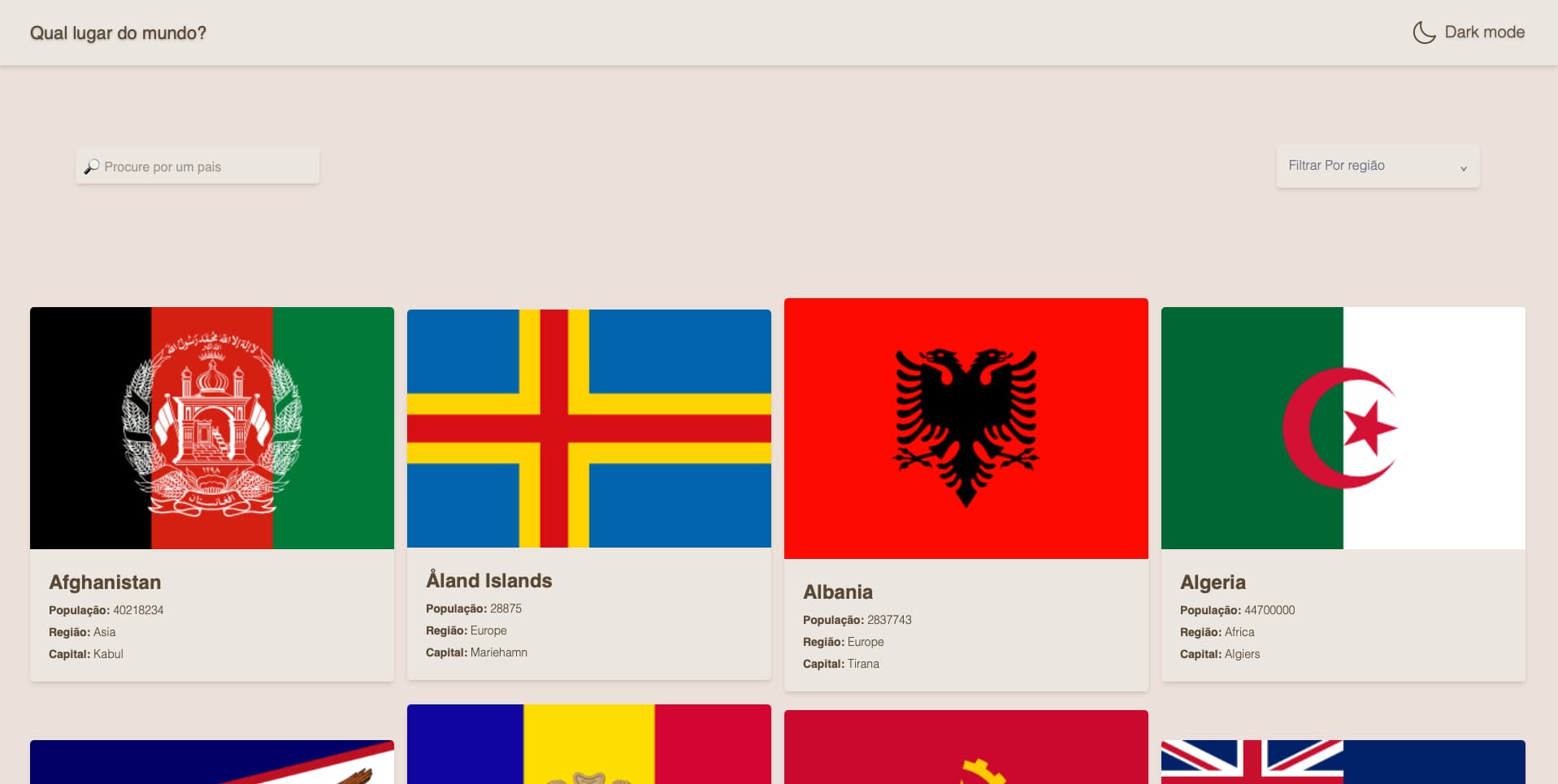1558x784 pixels.
Task: Click the Algeria country heading
Action: 1213,583
